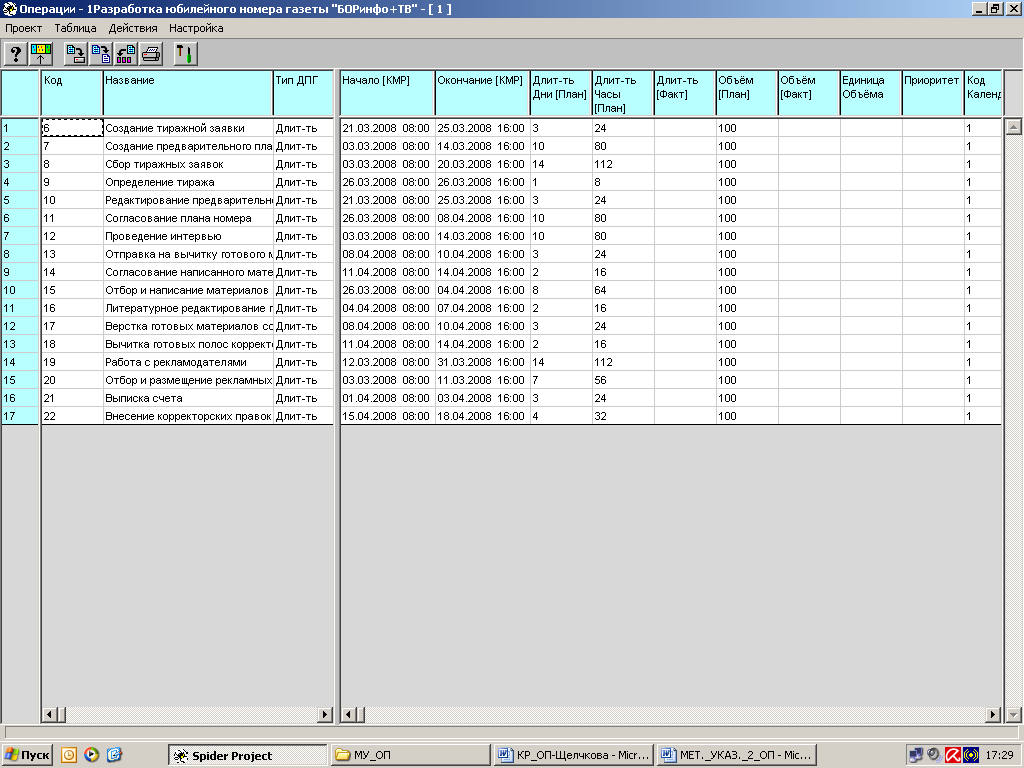Click the Окончание [КМР] column header
Viewport: 1024px width, 768px height.
coord(483,93)
